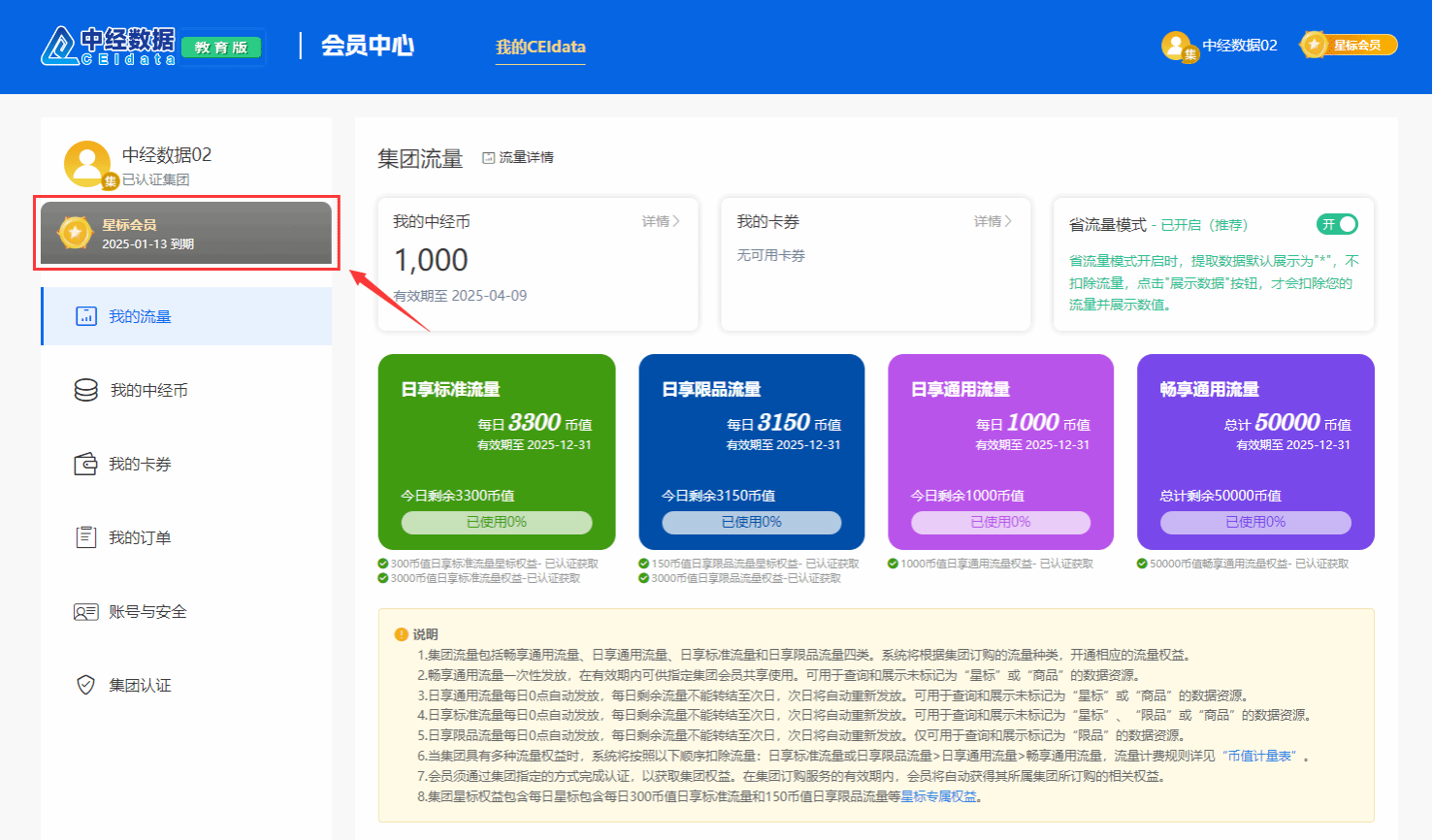Click the 1,000 coin balance
The image size is (1432, 840).
[431, 260]
